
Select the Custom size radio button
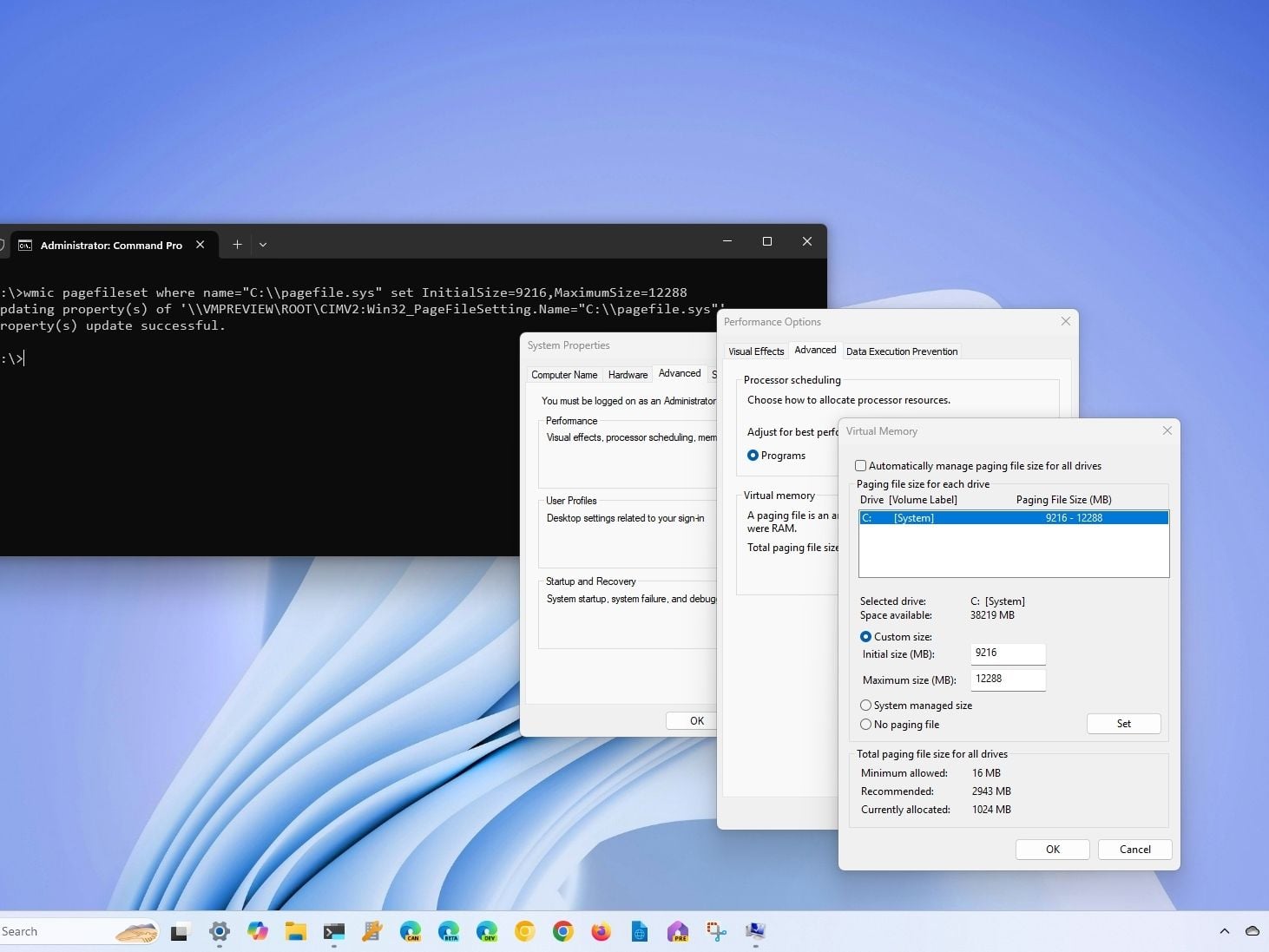tap(865, 637)
